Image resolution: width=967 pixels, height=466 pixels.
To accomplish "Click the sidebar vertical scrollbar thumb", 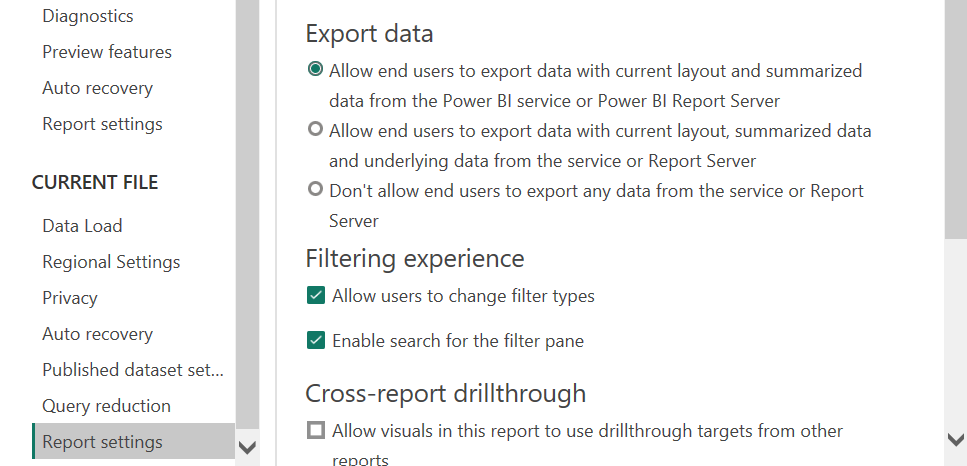I will pyautogui.click(x=247, y=215).
